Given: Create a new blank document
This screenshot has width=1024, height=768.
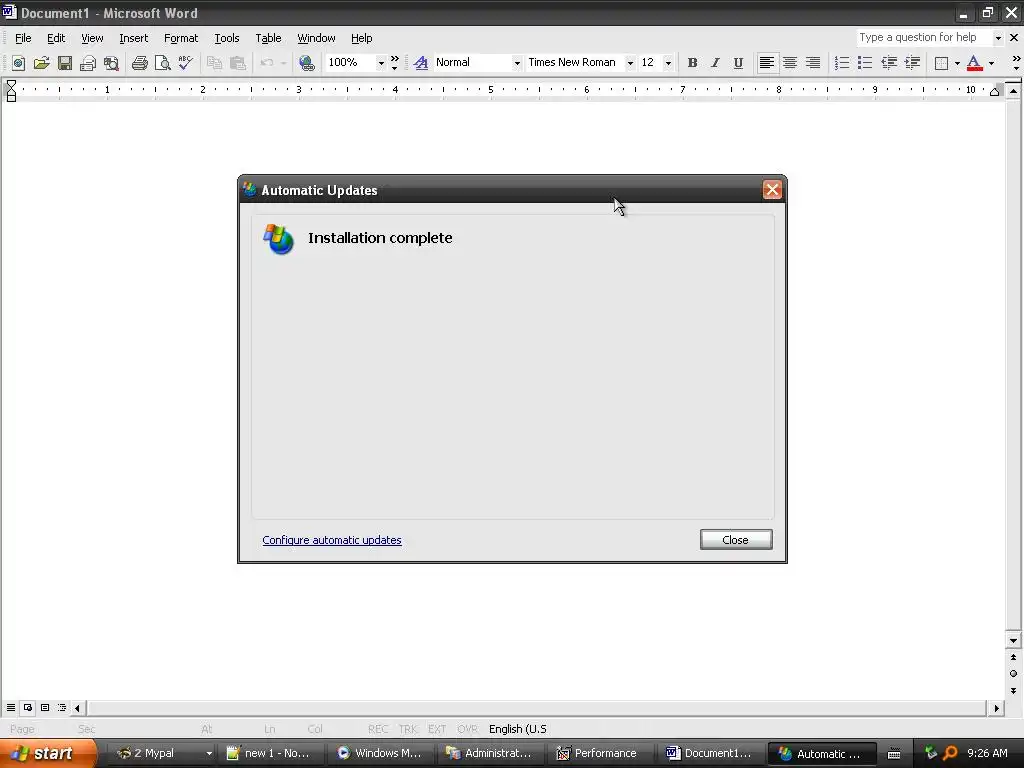Looking at the screenshot, I should [18, 63].
